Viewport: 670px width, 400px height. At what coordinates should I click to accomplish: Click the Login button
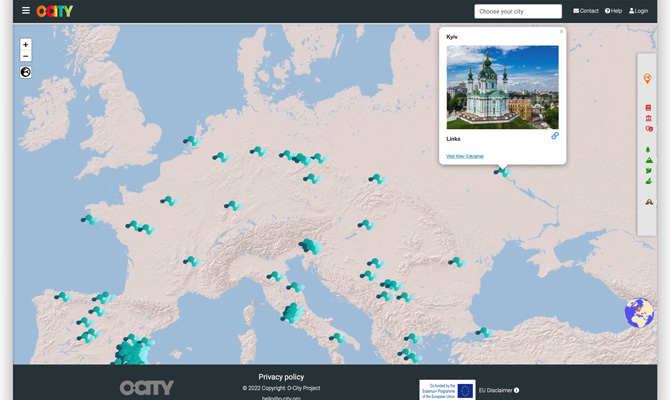[638, 11]
